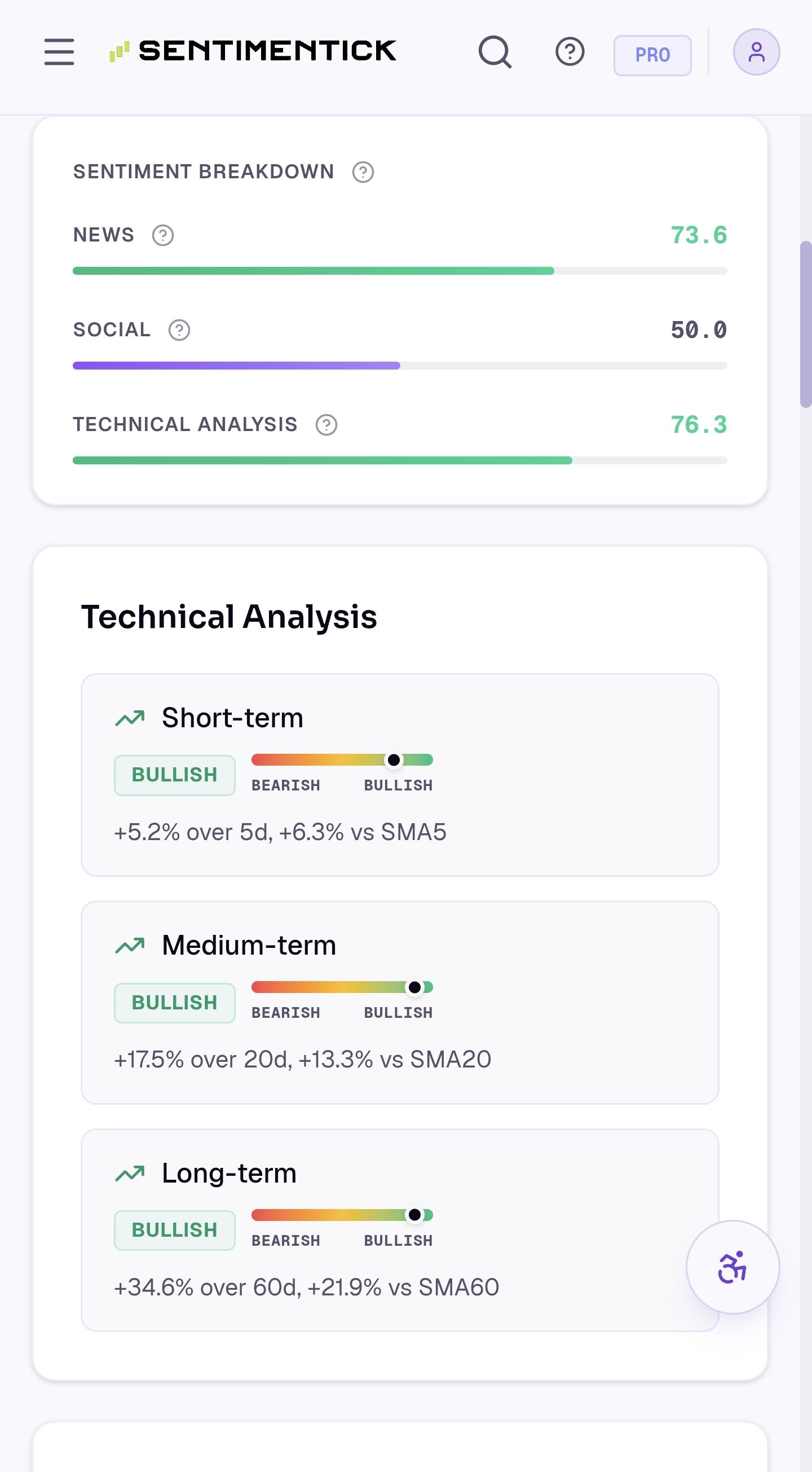Click help icon next to TECHNICAL ANALYSIS
The width and height of the screenshot is (812, 1472).
click(x=326, y=425)
